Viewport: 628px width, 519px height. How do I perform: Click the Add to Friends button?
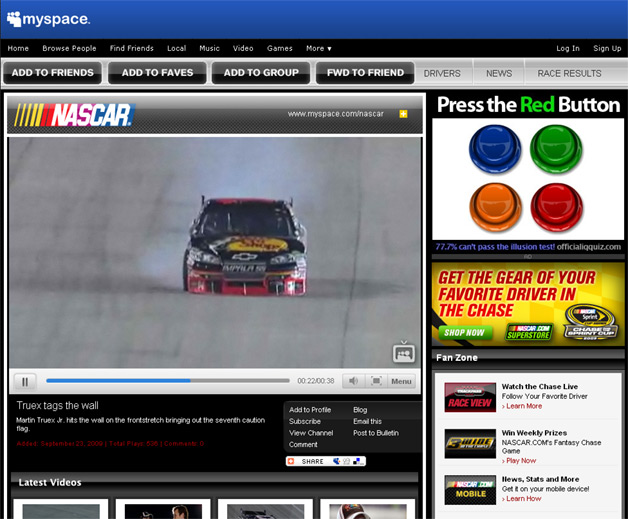click(x=52, y=73)
